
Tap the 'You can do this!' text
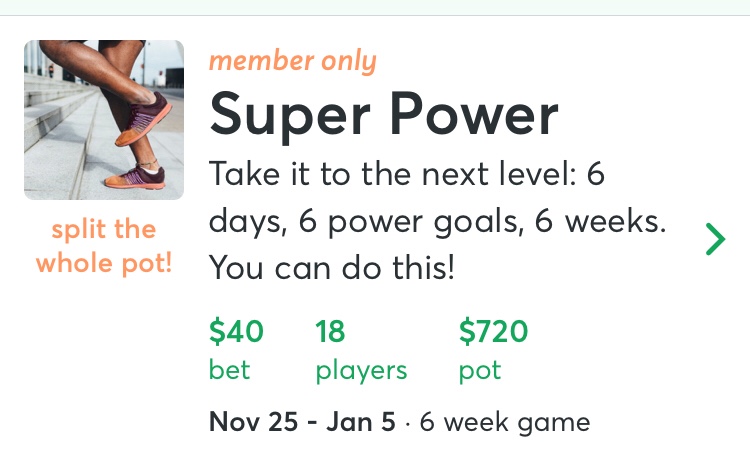click(x=331, y=267)
